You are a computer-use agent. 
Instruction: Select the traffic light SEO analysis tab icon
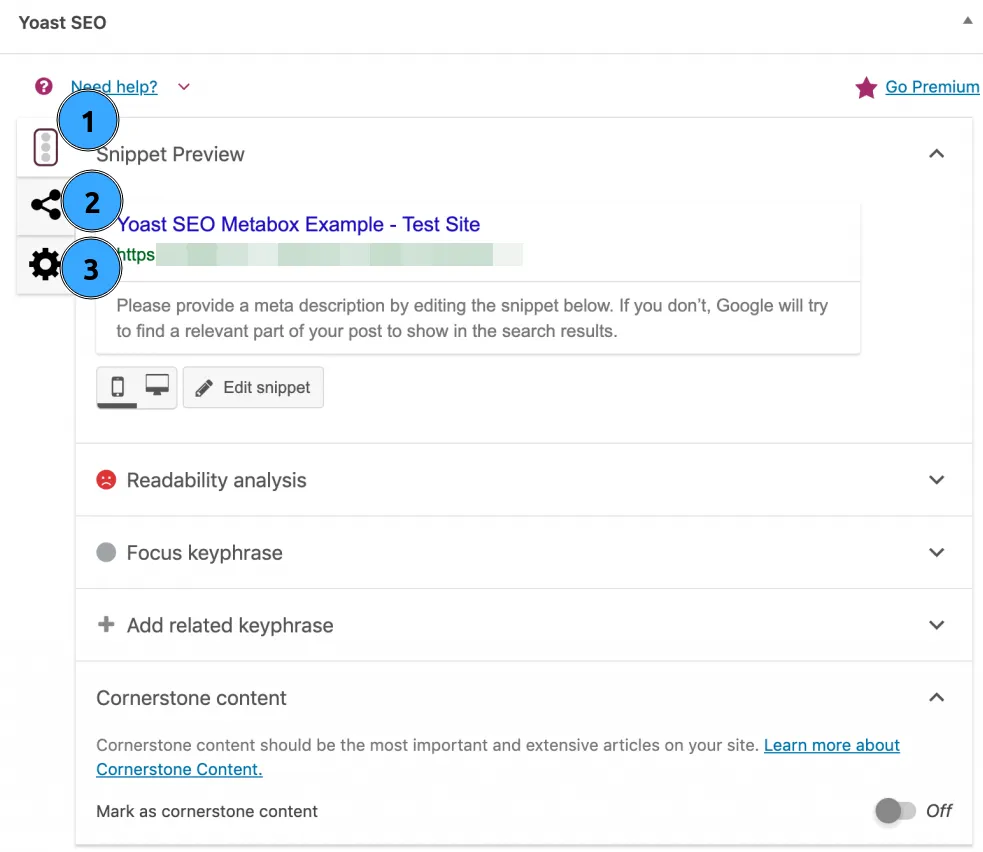point(44,146)
